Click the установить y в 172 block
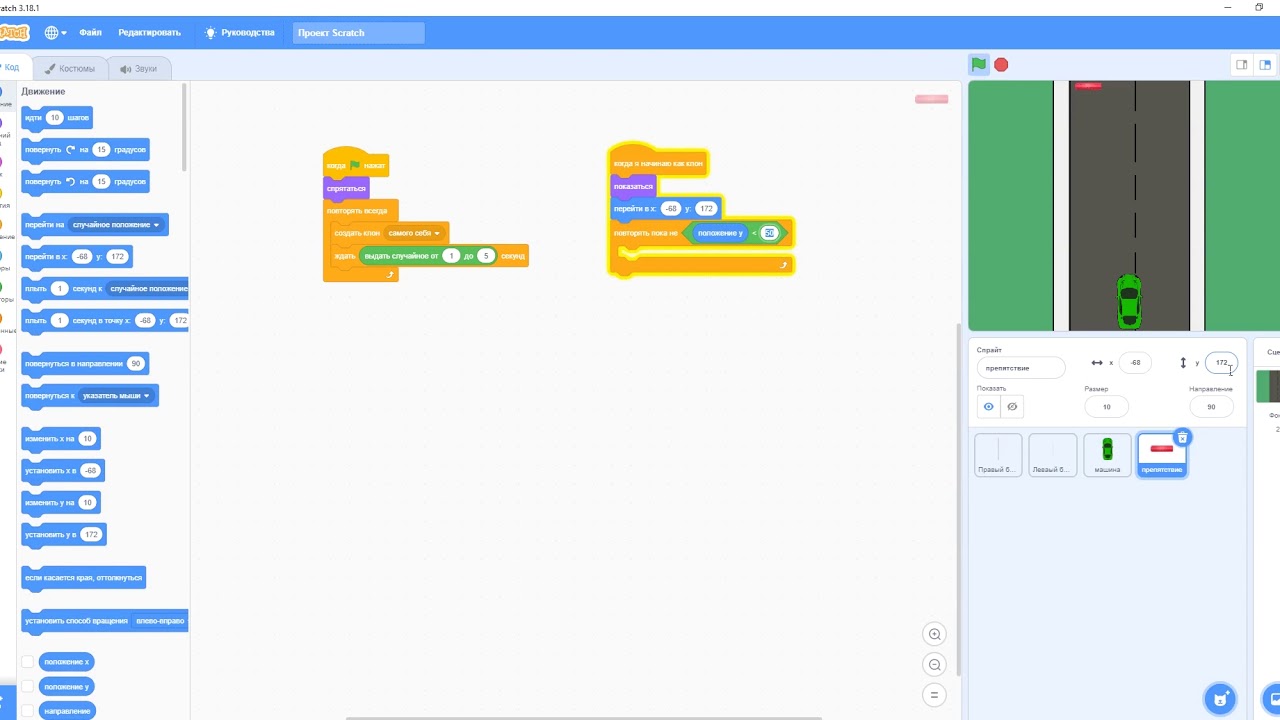This screenshot has width=1280, height=720. [x=64, y=535]
